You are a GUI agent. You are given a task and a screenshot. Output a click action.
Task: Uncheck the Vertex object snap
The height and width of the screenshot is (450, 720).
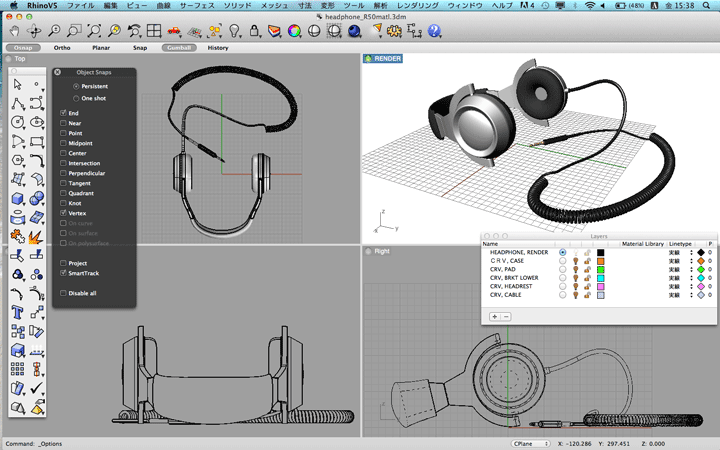pos(63,213)
